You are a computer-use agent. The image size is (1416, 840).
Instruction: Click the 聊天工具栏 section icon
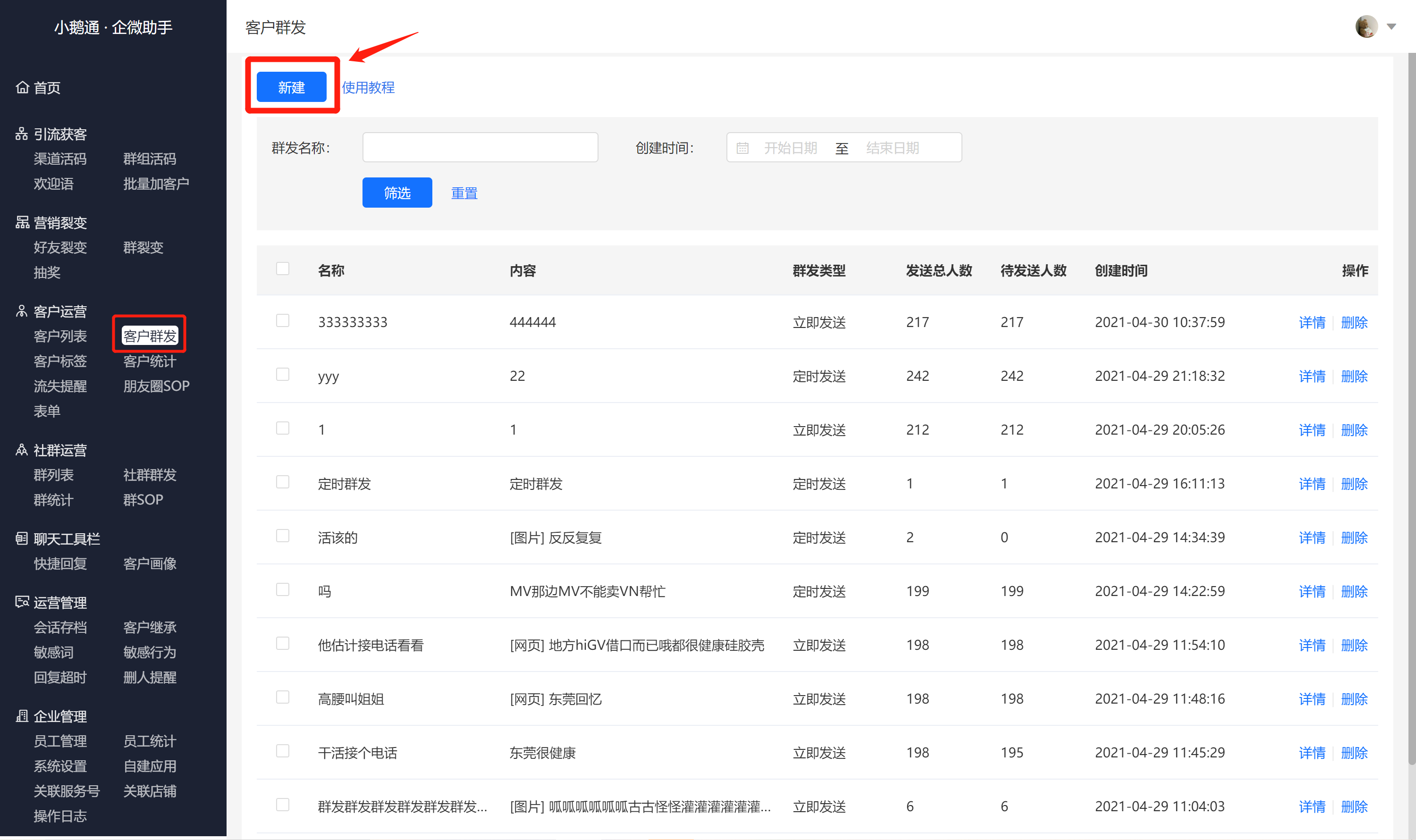[x=22, y=538]
